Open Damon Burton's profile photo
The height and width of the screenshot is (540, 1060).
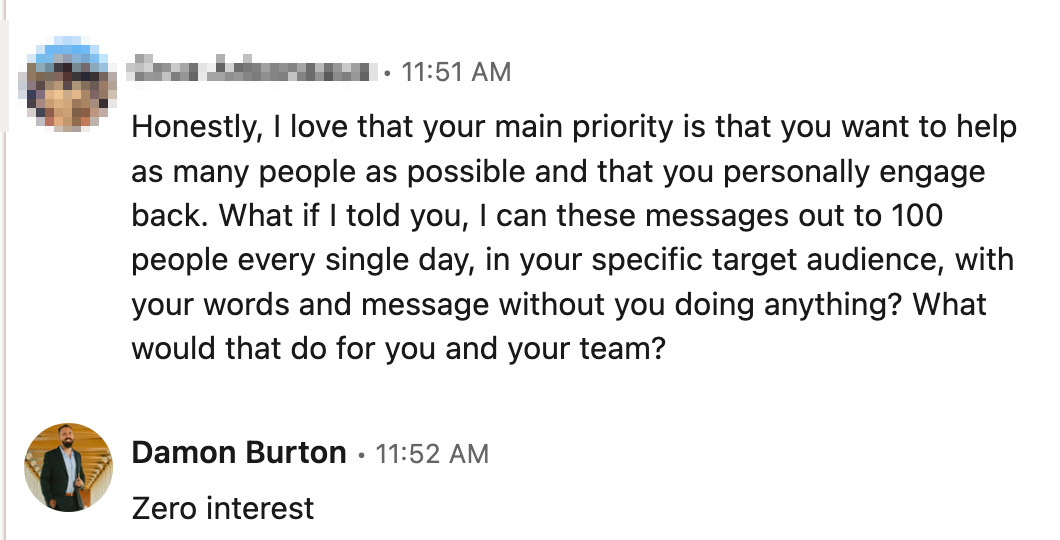point(68,467)
